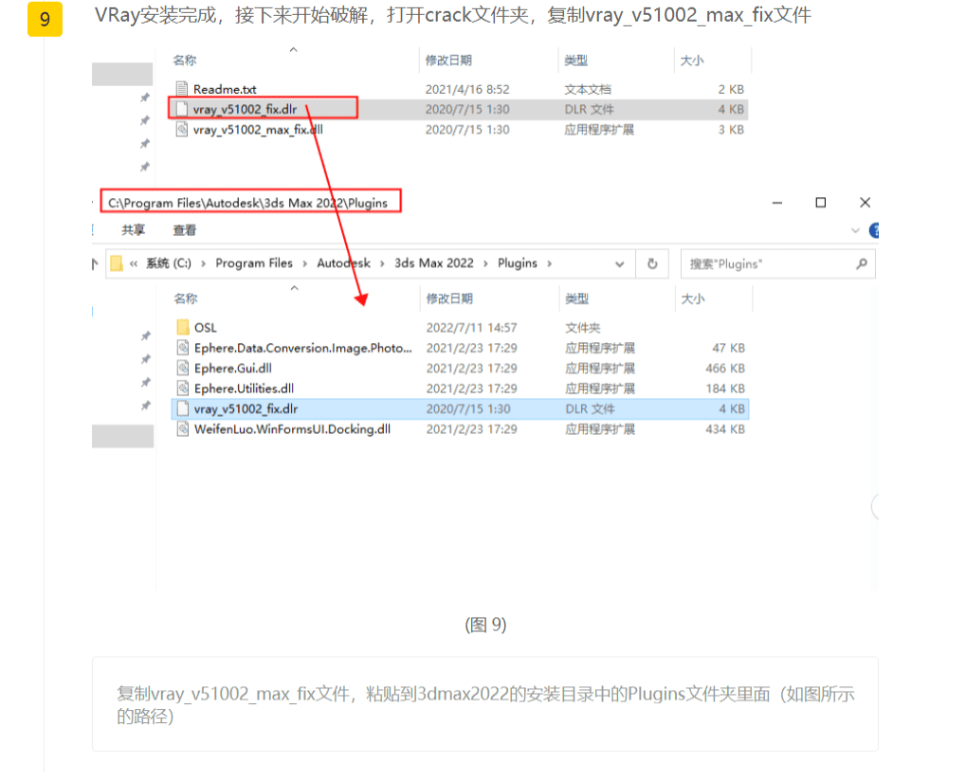The image size is (960, 772).
Task: Click the folder icon in address bar
Action: click(117, 264)
